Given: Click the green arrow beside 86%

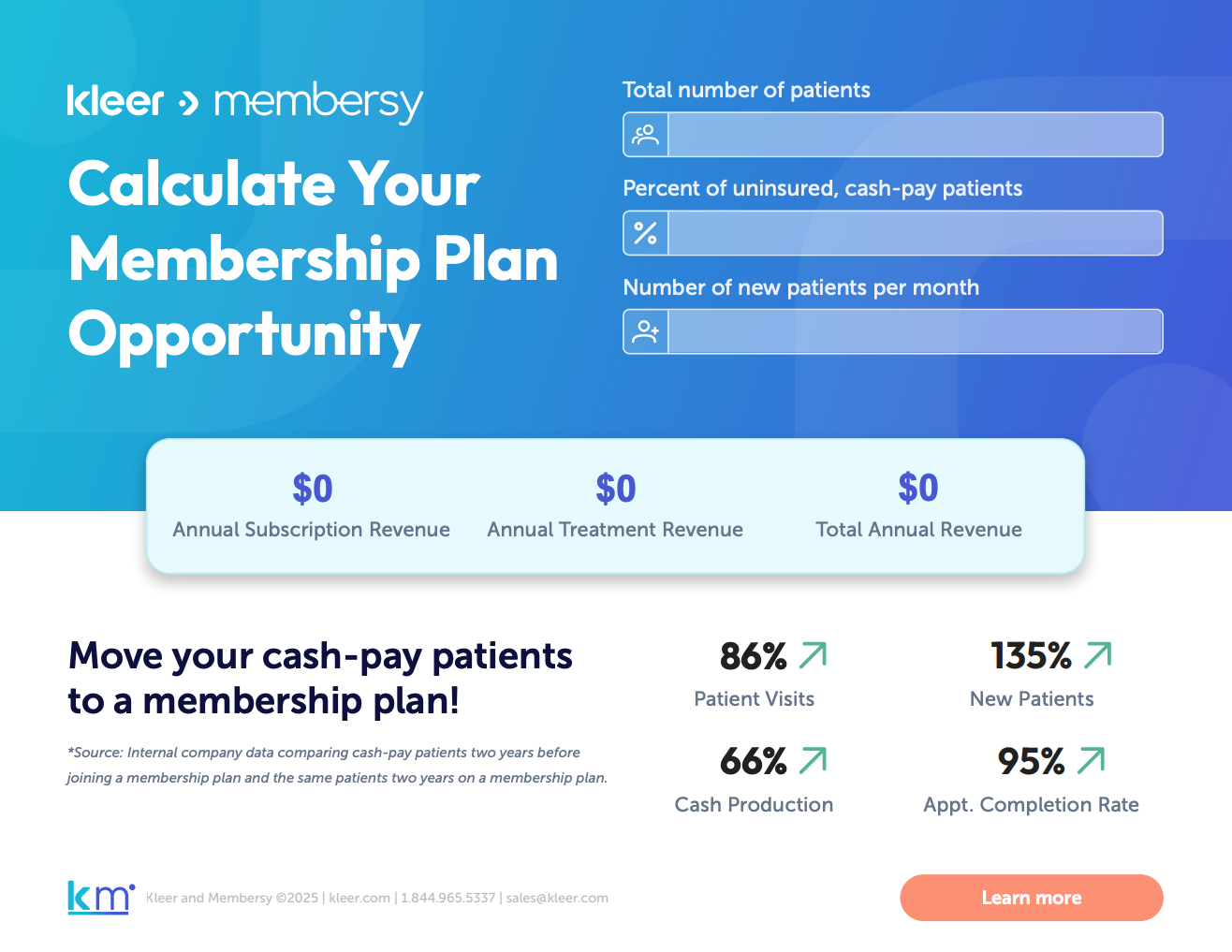Looking at the screenshot, I should coord(813,655).
